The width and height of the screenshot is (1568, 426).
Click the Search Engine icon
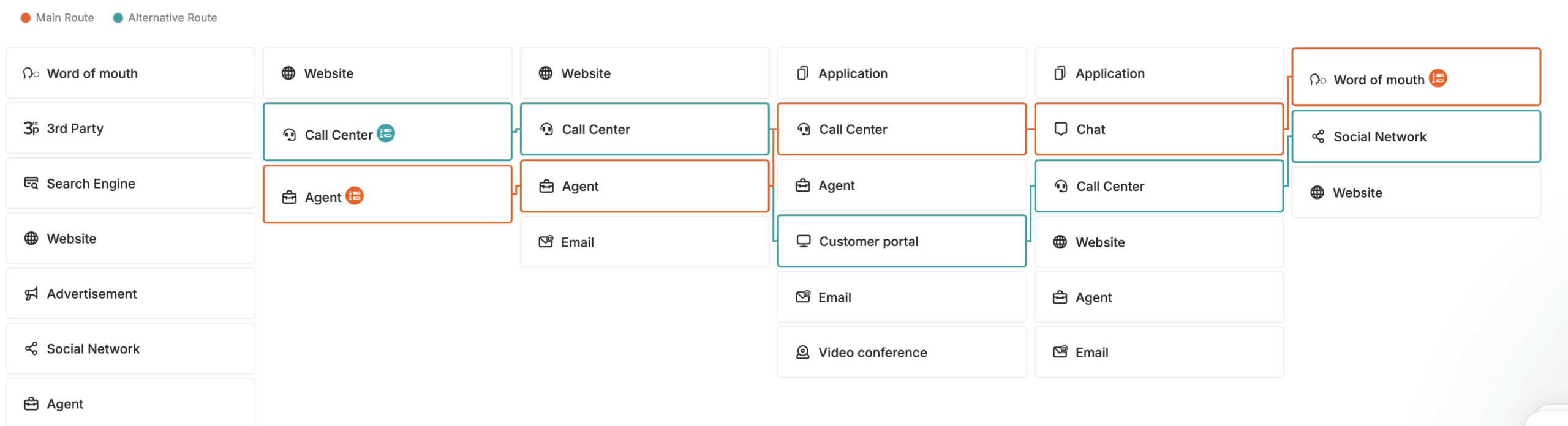pyautogui.click(x=31, y=184)
